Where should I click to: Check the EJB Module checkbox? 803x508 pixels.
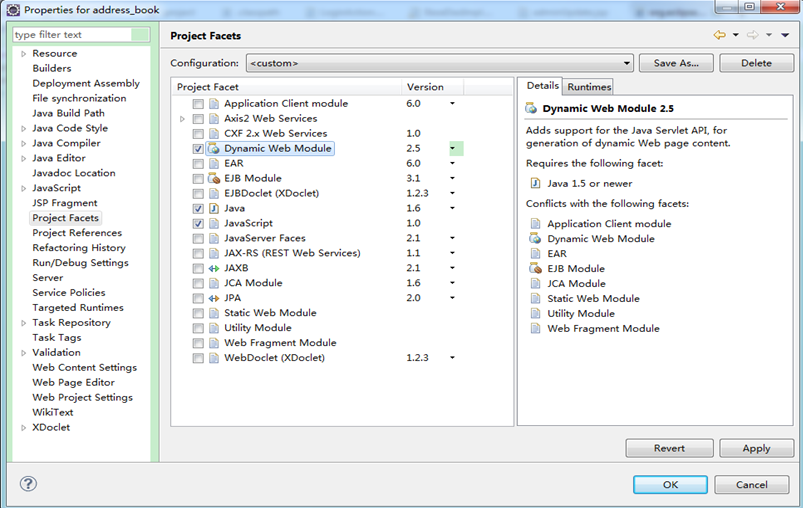198,179
